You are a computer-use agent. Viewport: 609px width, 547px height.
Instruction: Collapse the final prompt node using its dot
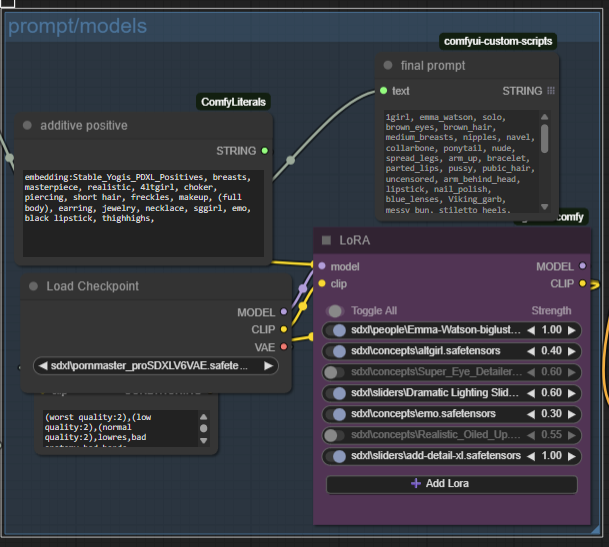pyautogui.click(x=390, y=65)
